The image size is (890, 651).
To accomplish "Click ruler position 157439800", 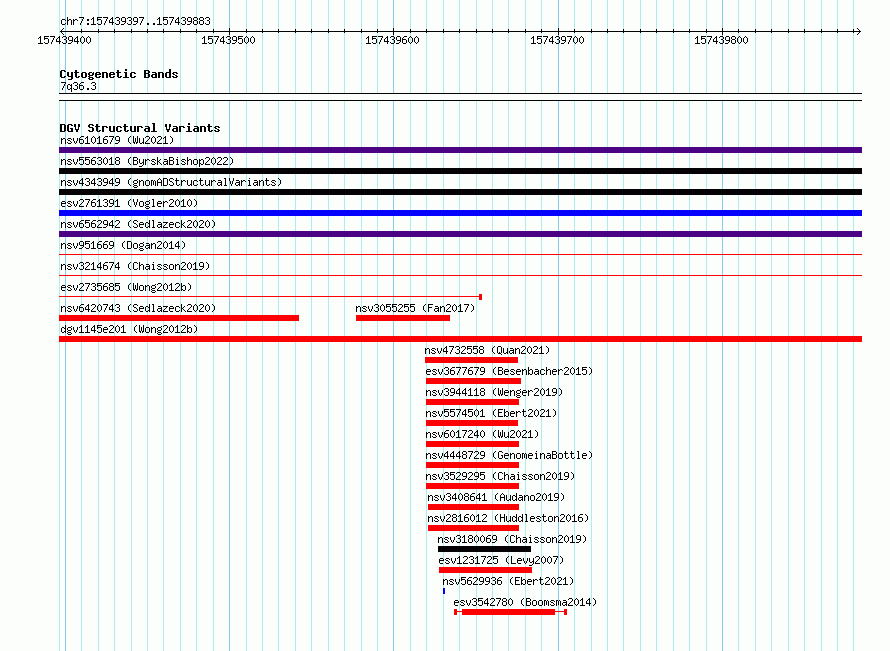I will click(x=721, y=40).
